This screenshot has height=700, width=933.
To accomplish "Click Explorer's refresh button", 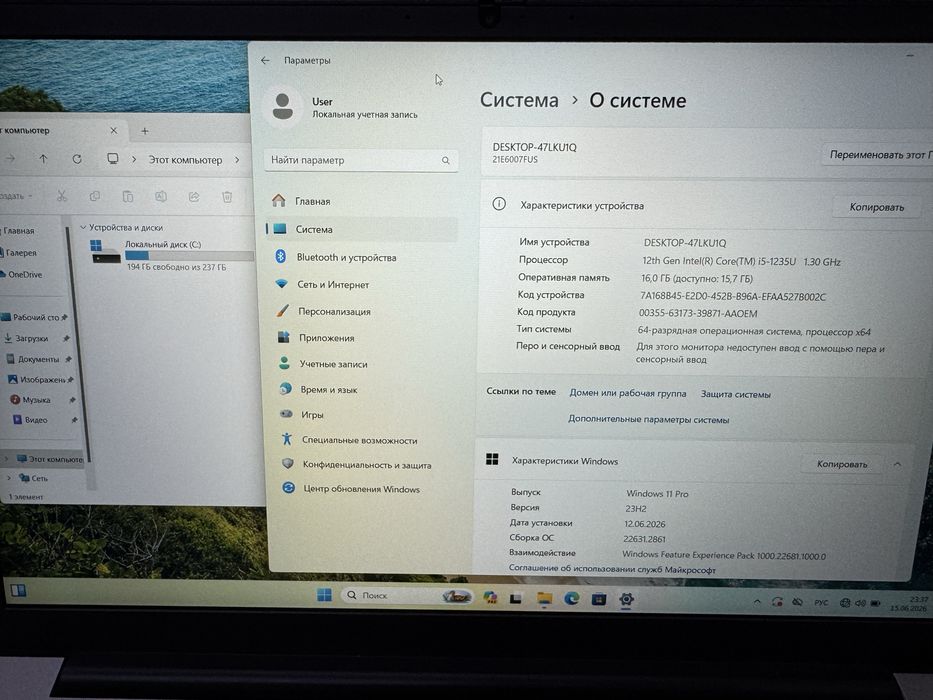I will click(77, 159).
